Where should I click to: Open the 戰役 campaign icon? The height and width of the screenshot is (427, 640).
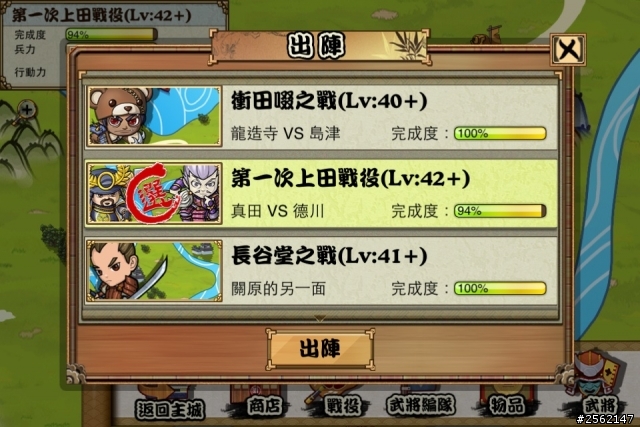(342, 406)
